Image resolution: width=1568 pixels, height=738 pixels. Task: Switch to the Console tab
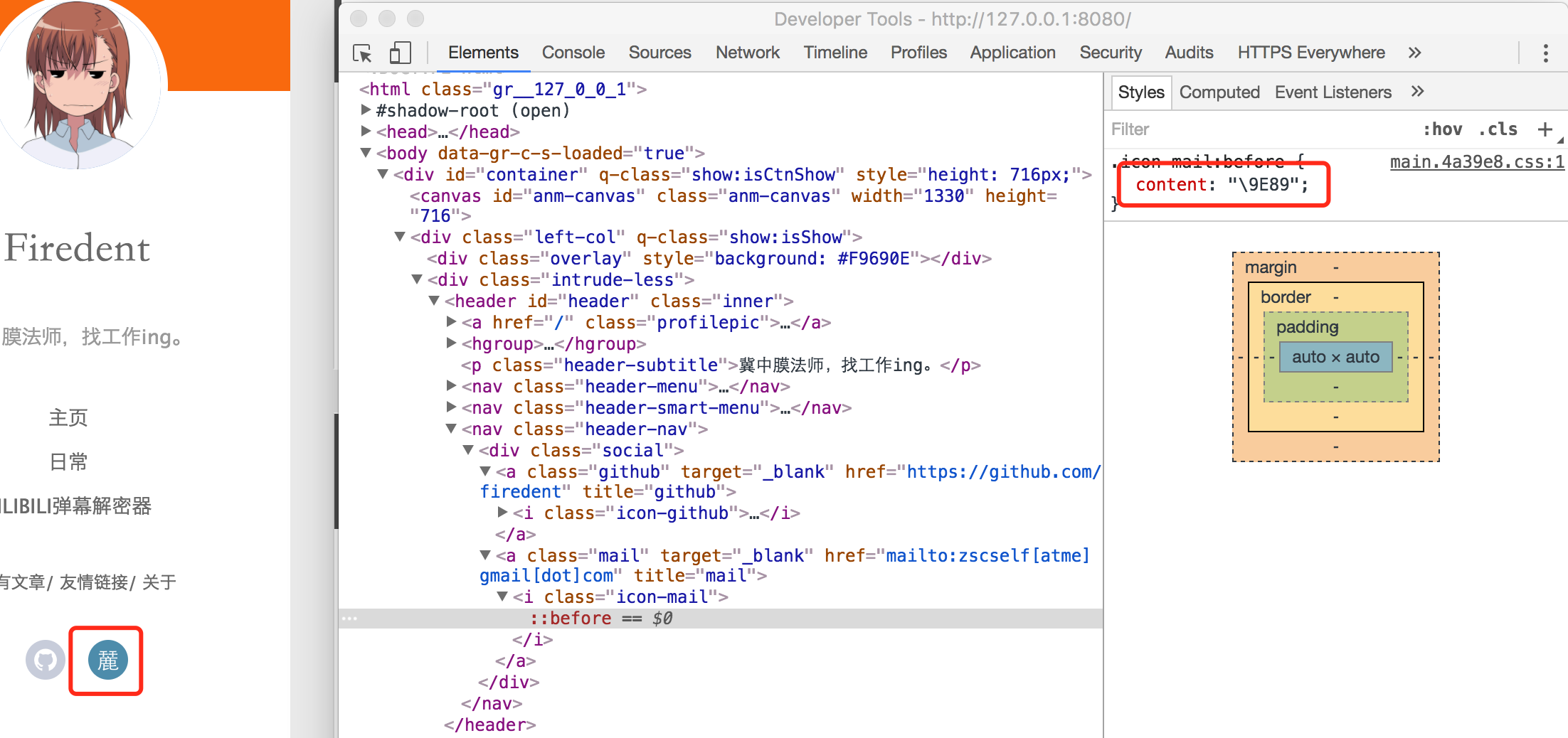pos(573,53)
